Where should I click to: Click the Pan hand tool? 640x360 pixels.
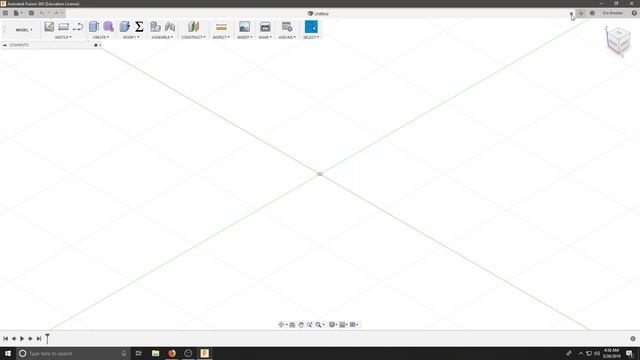coord(301,324)
